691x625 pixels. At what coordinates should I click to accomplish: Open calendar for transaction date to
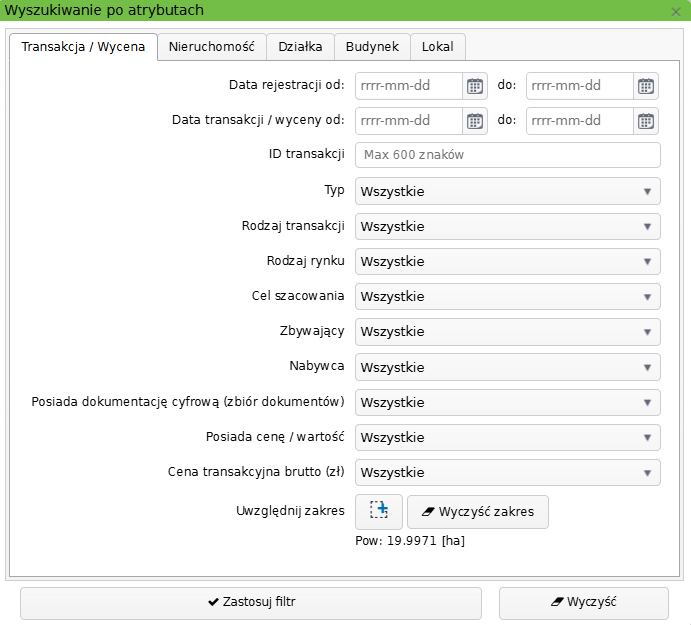pos(647,121)
